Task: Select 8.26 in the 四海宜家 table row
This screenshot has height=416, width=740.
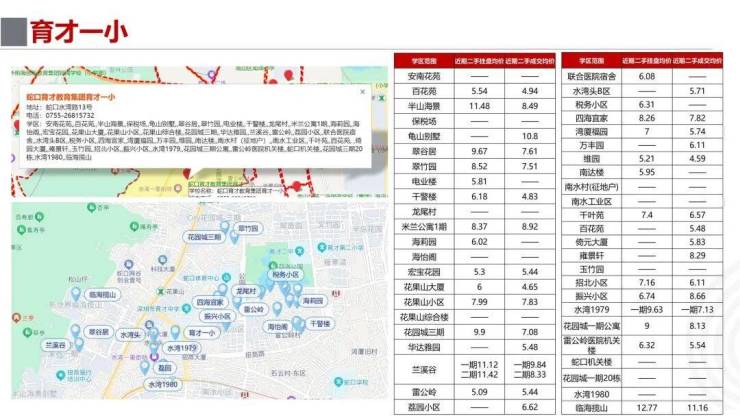Action: tap(647, 118)
